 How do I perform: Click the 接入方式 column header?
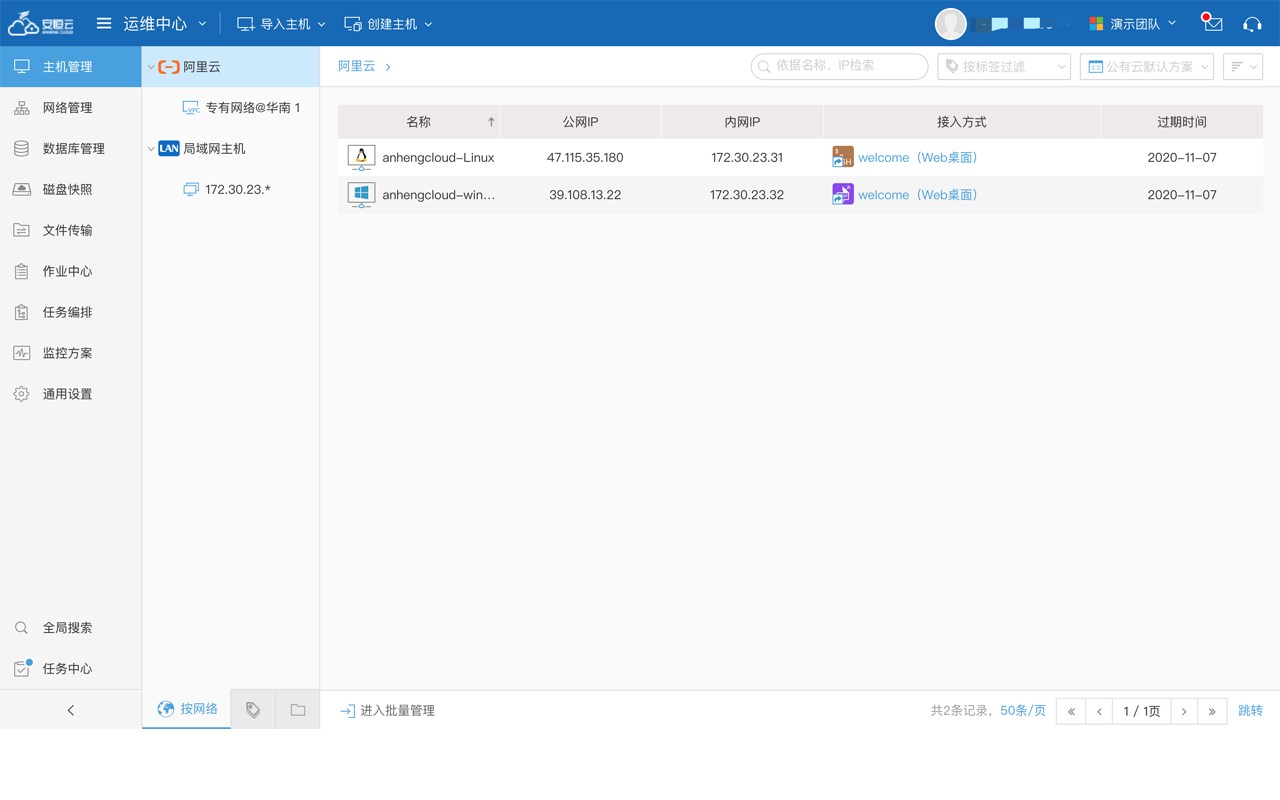(x=962, y=122)
